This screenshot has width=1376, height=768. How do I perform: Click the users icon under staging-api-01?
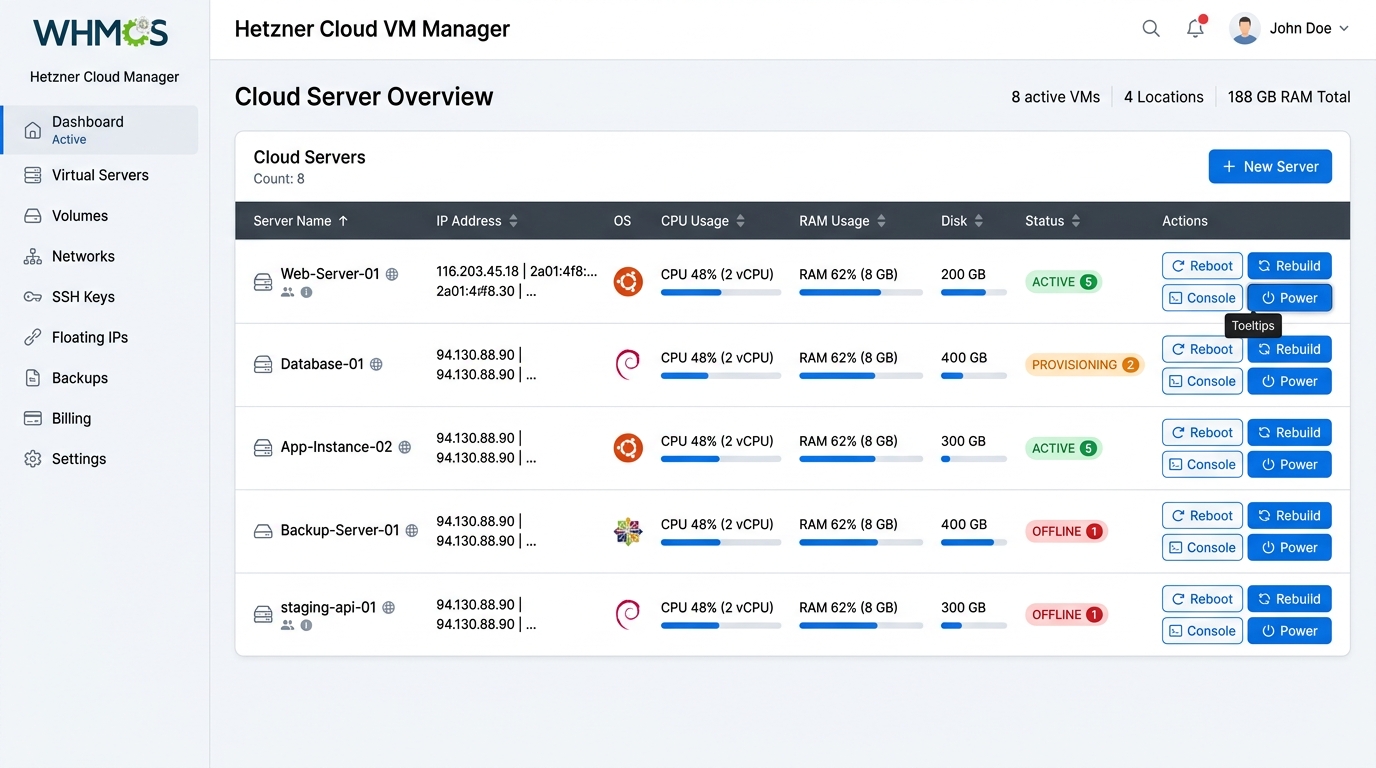pos(288,625)
